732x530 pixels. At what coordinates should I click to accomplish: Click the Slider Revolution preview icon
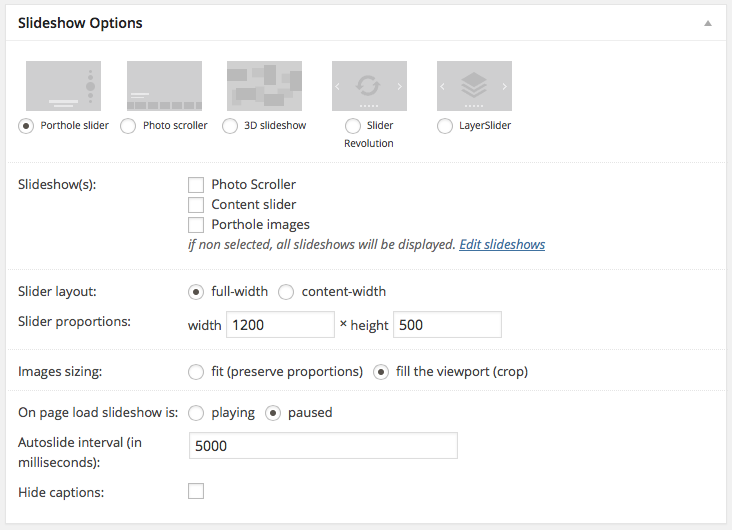(369, 86)
